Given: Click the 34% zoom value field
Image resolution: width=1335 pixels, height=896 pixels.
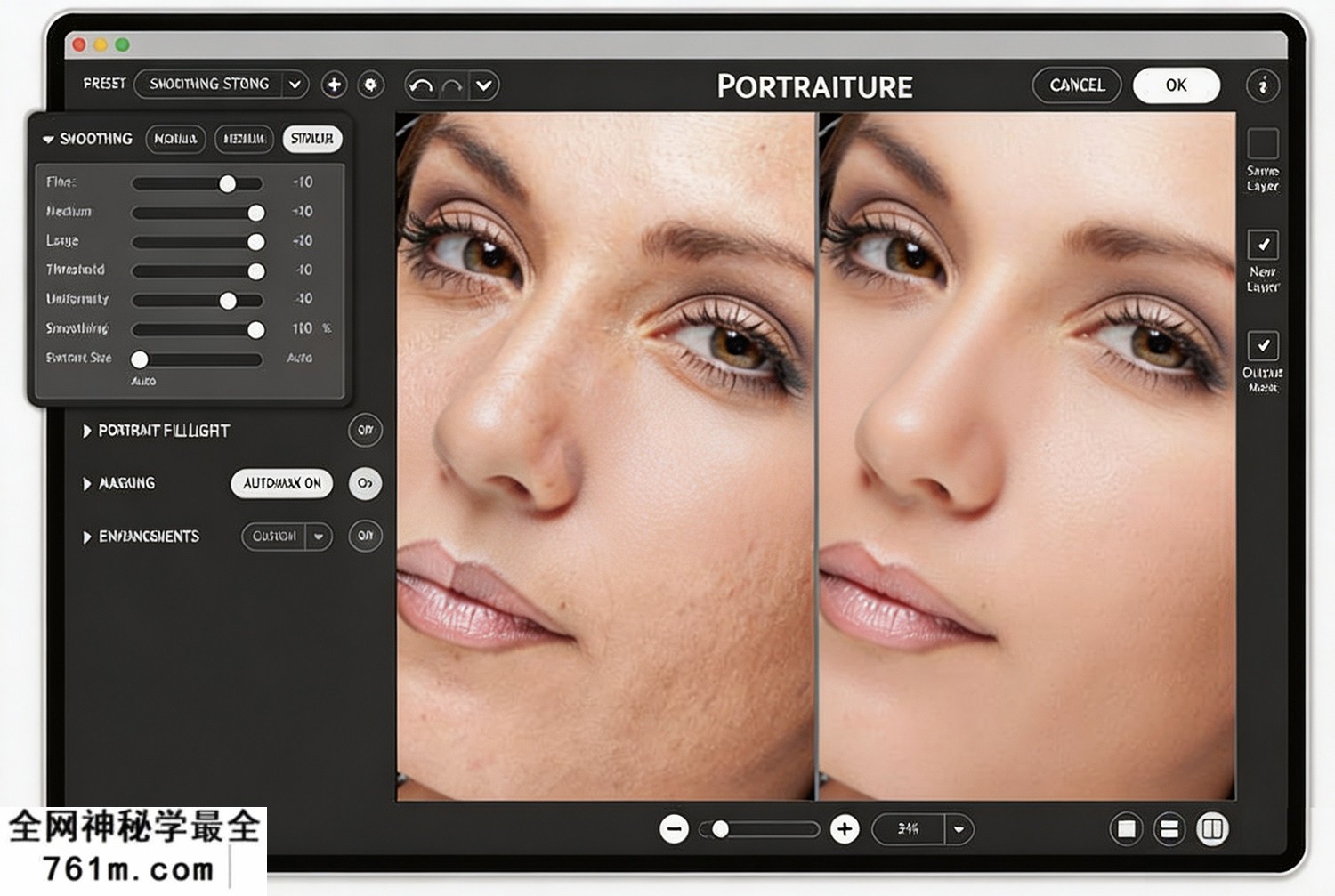Looking at the screenshot, I should coord(909,829).
